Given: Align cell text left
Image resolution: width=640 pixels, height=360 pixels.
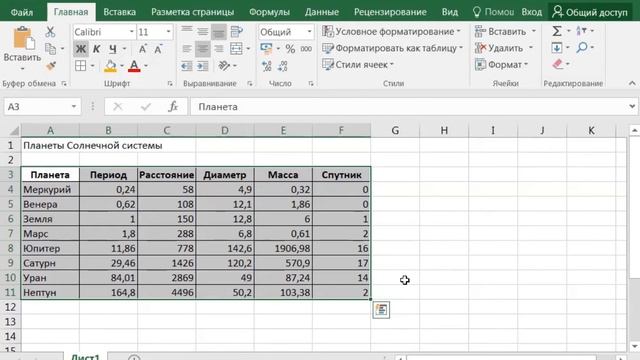Looking at the screenshot, I should point(187,49).
